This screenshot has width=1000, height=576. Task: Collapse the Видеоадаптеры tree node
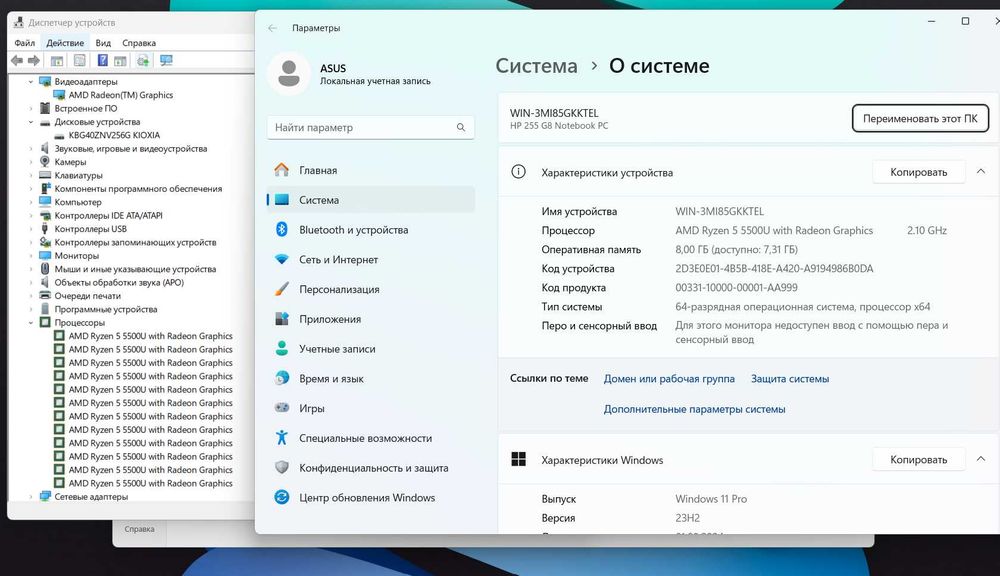30,82
